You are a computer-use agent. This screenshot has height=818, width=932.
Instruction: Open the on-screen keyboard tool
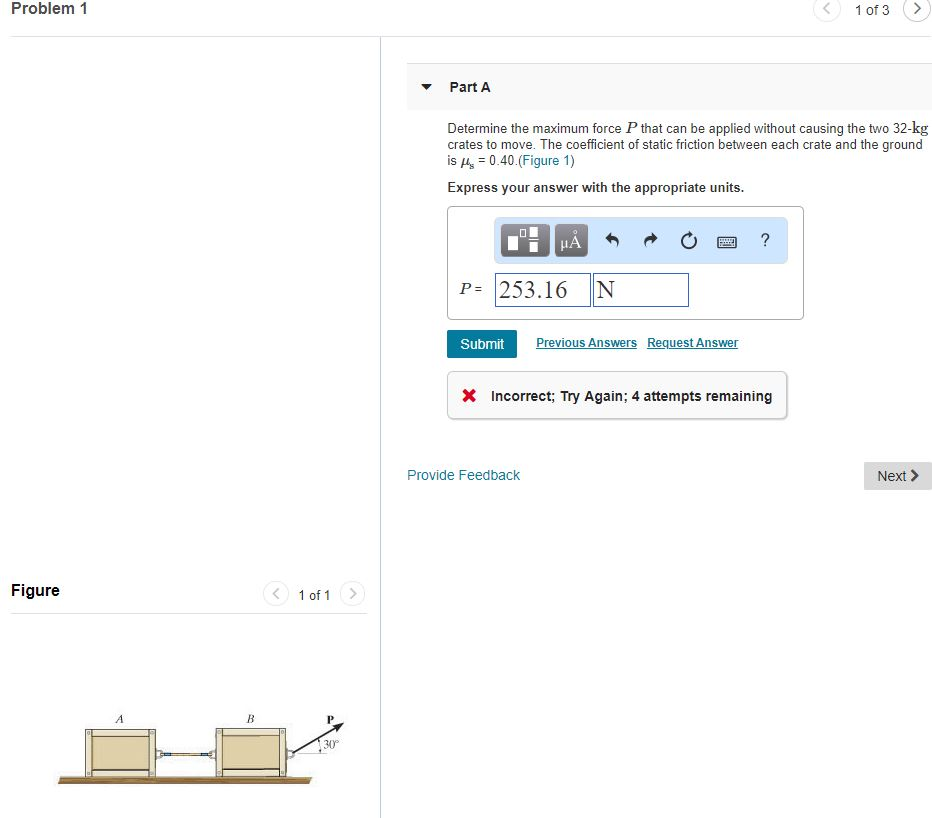(726, 240)
